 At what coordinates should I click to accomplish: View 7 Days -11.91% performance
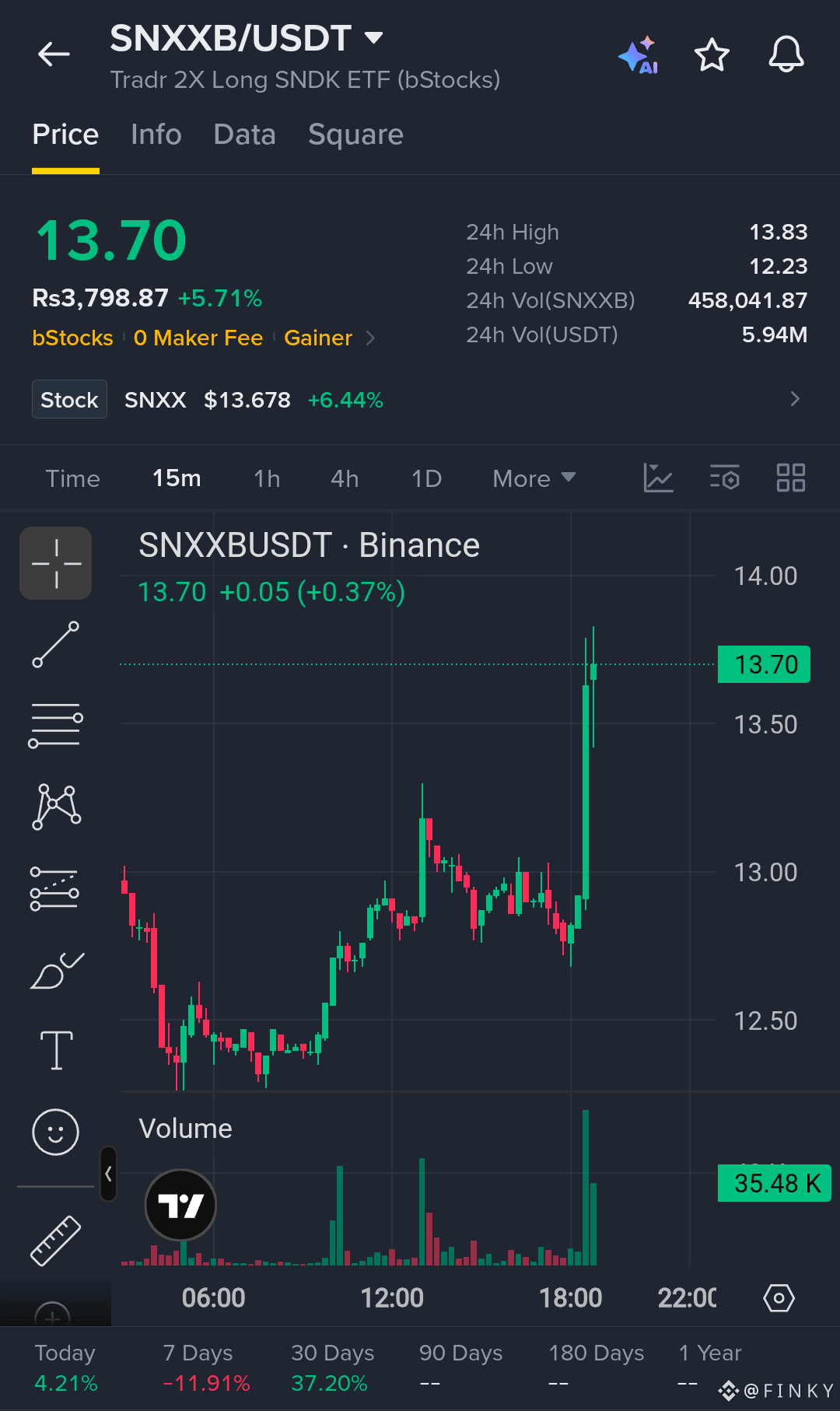[206, 1368]
